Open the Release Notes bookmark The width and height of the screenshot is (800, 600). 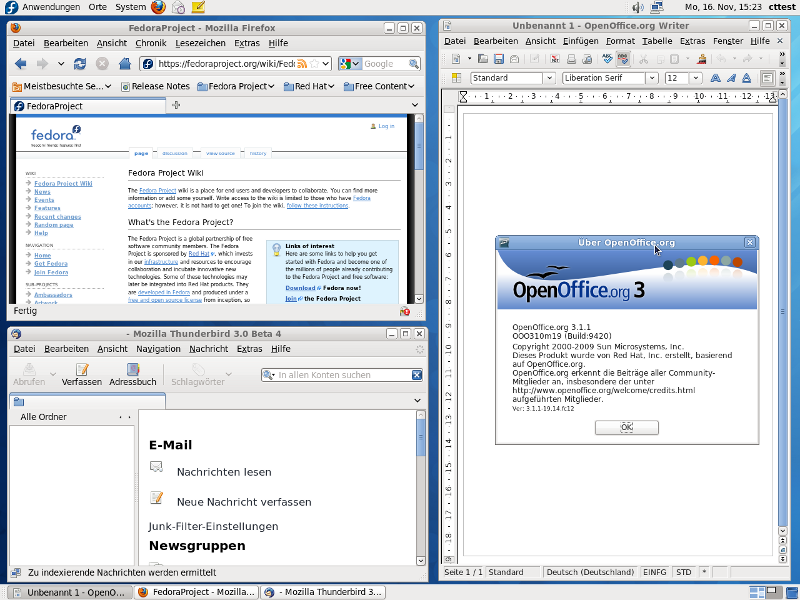coord(155,86)
